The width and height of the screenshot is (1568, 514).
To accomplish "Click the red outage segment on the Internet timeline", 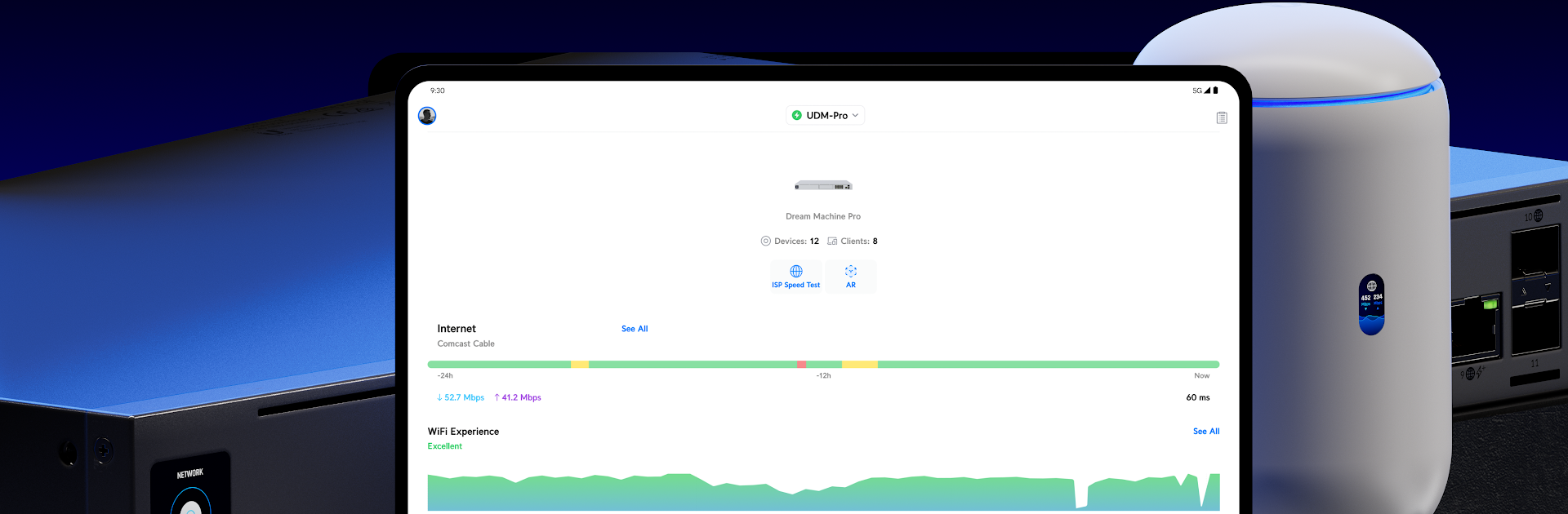I will [x=802, y=365].
